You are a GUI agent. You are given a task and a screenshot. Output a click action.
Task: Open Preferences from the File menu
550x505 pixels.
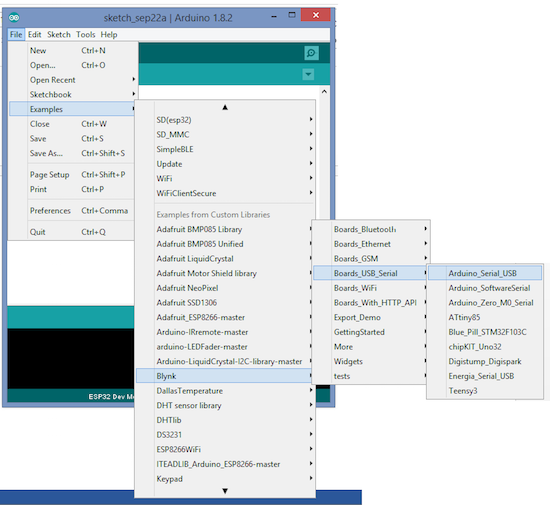coord(72,211)
